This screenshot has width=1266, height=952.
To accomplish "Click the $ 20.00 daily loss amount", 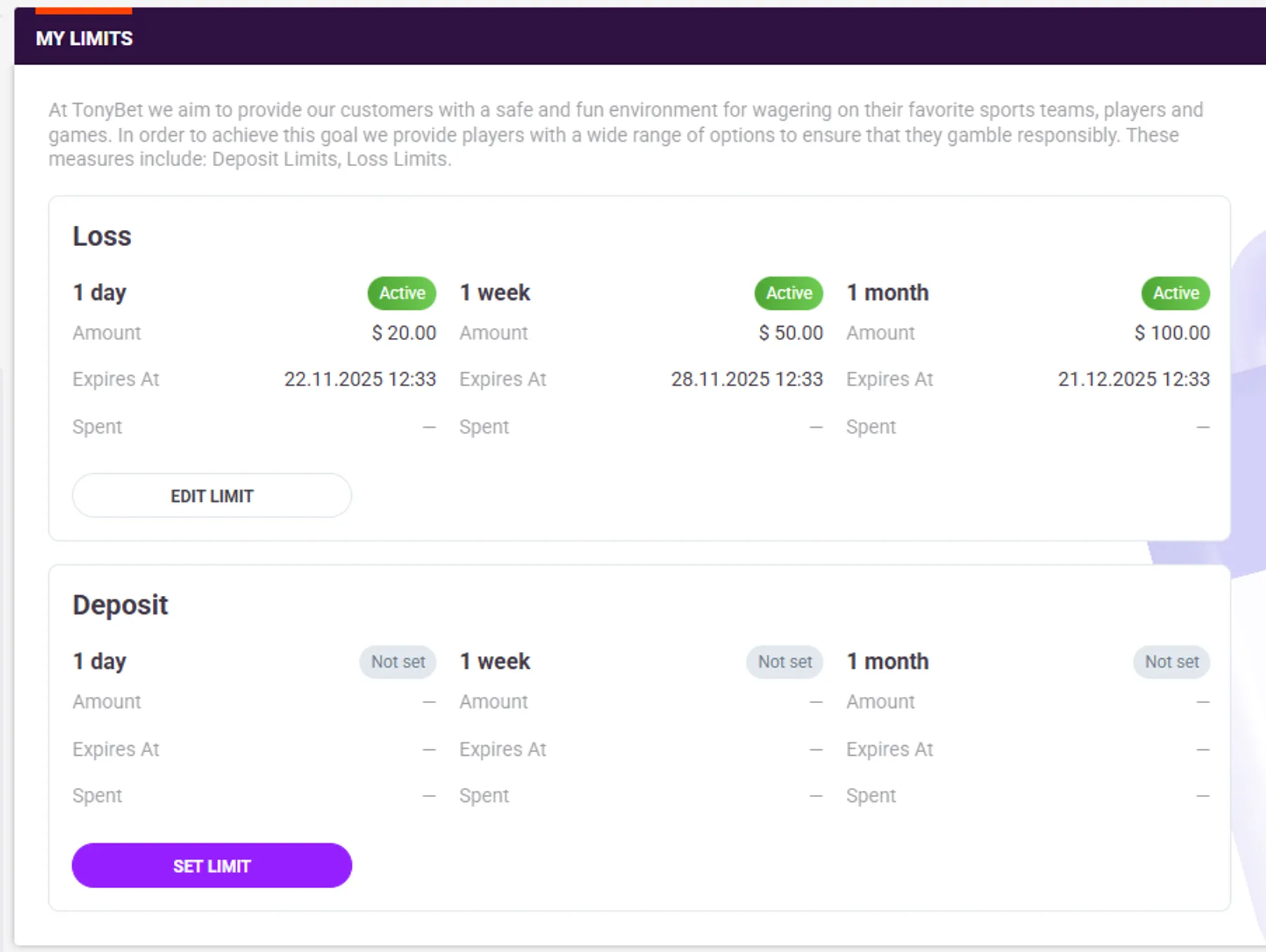I will 404,333.
